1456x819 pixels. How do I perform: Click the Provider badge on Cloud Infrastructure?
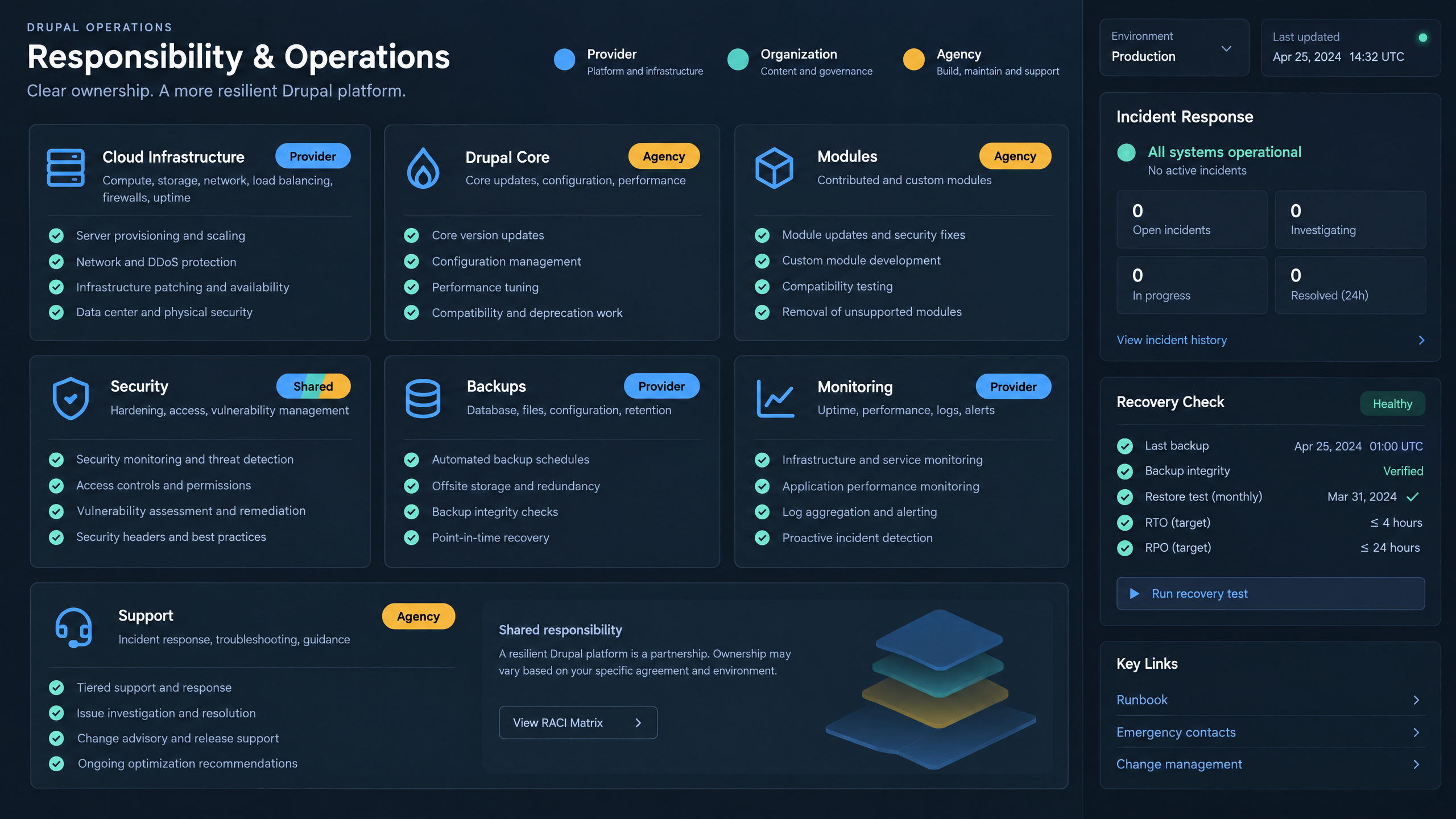pos(313,156)
